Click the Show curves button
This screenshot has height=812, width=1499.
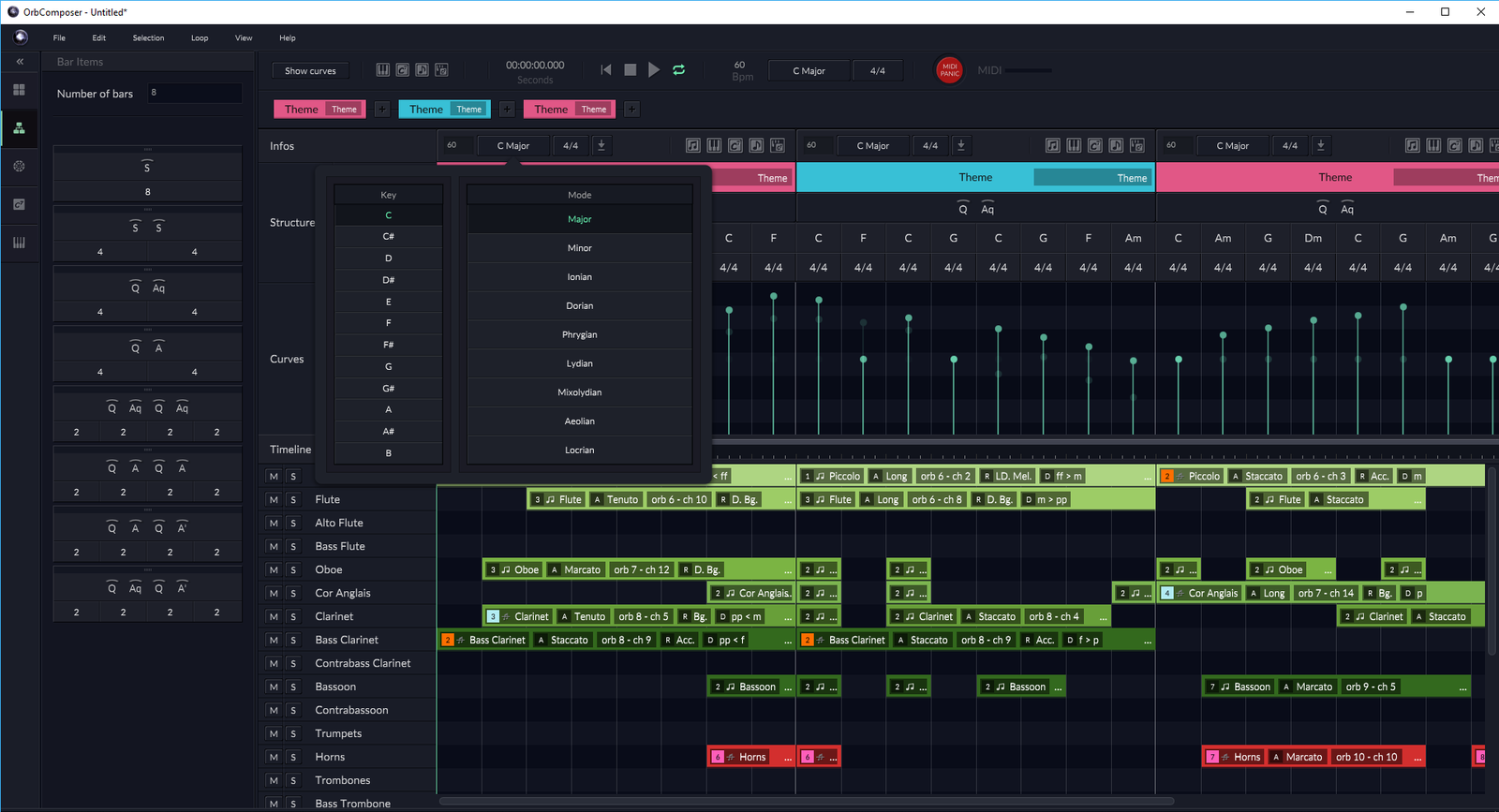click(x=310, y=71)
